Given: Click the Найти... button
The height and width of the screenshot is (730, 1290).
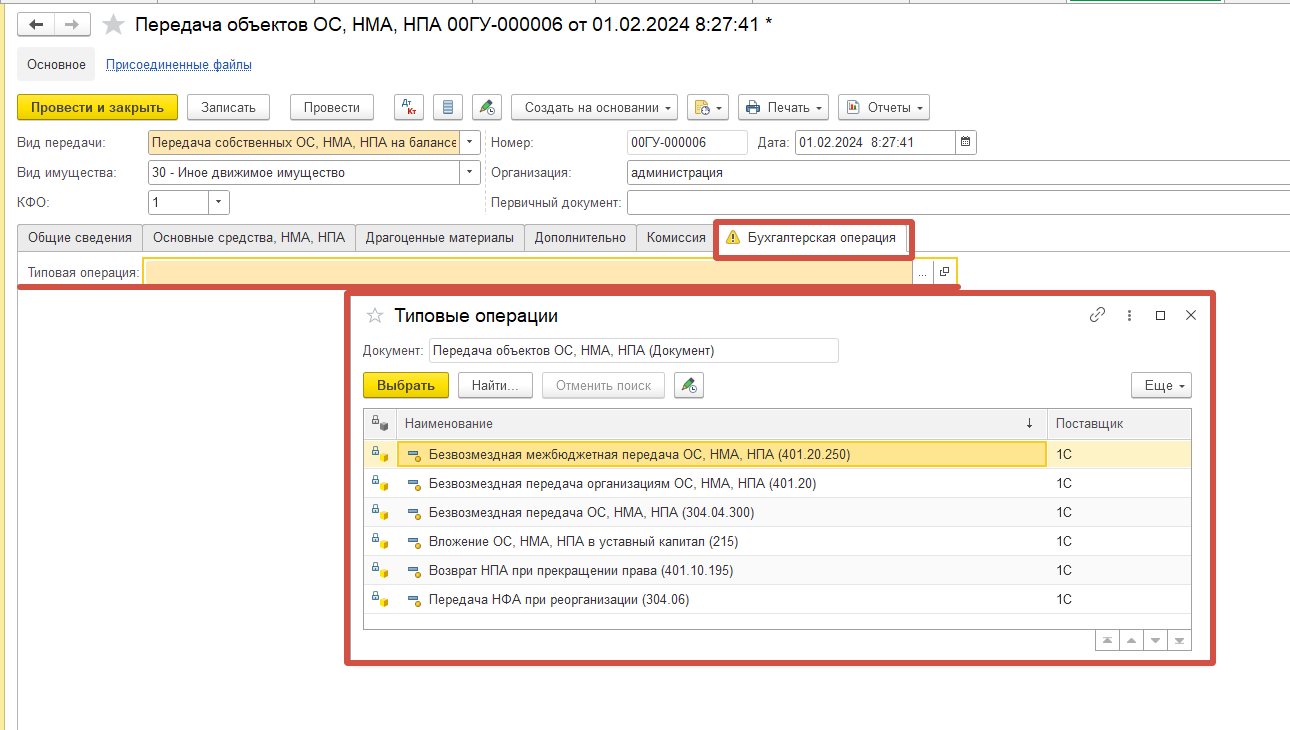Looking at the screenshot, I should (x=495, y=385).
